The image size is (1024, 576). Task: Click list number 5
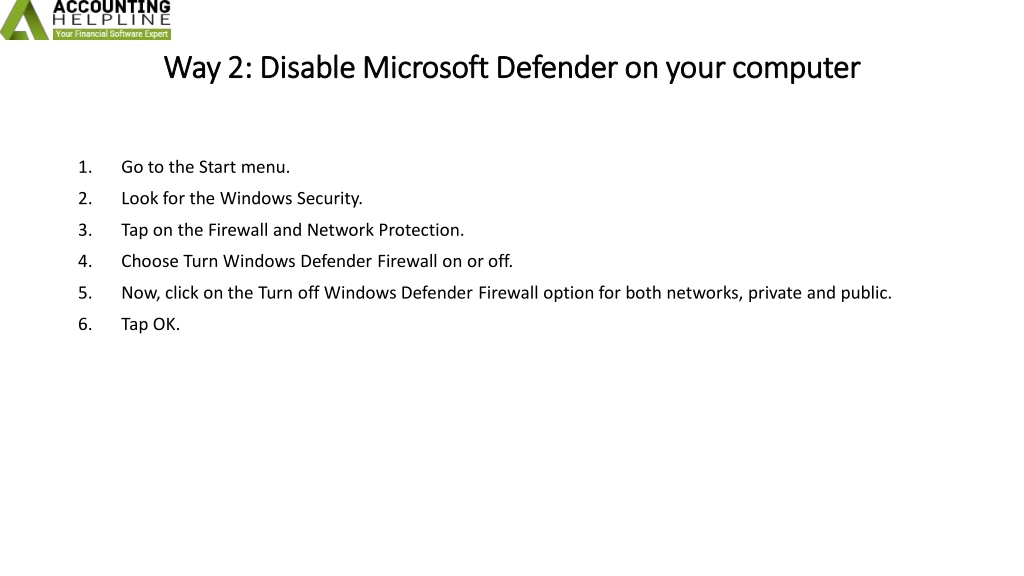[x=84, y=293]
